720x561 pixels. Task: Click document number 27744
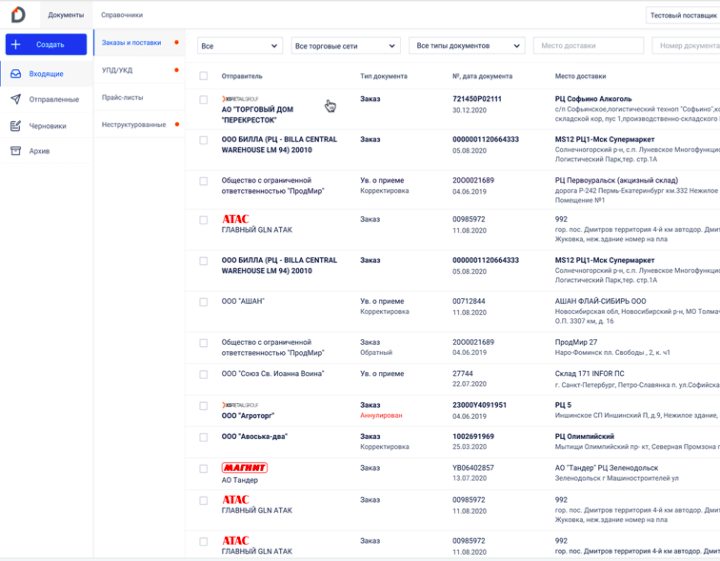pyautogui.click(x=462, y=374)
